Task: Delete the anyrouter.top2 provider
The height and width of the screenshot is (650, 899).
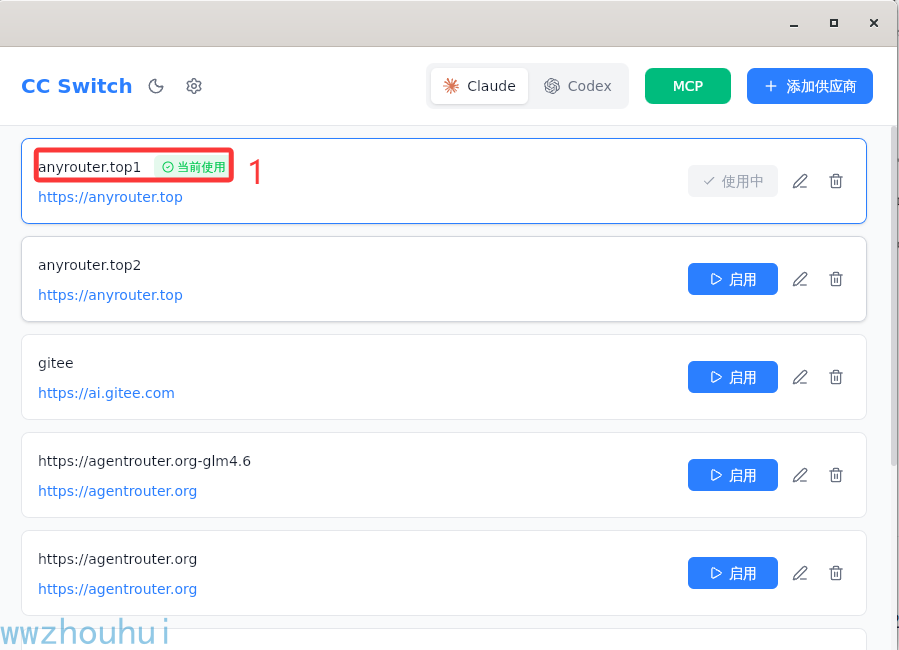Action: [x=836, y=279]
